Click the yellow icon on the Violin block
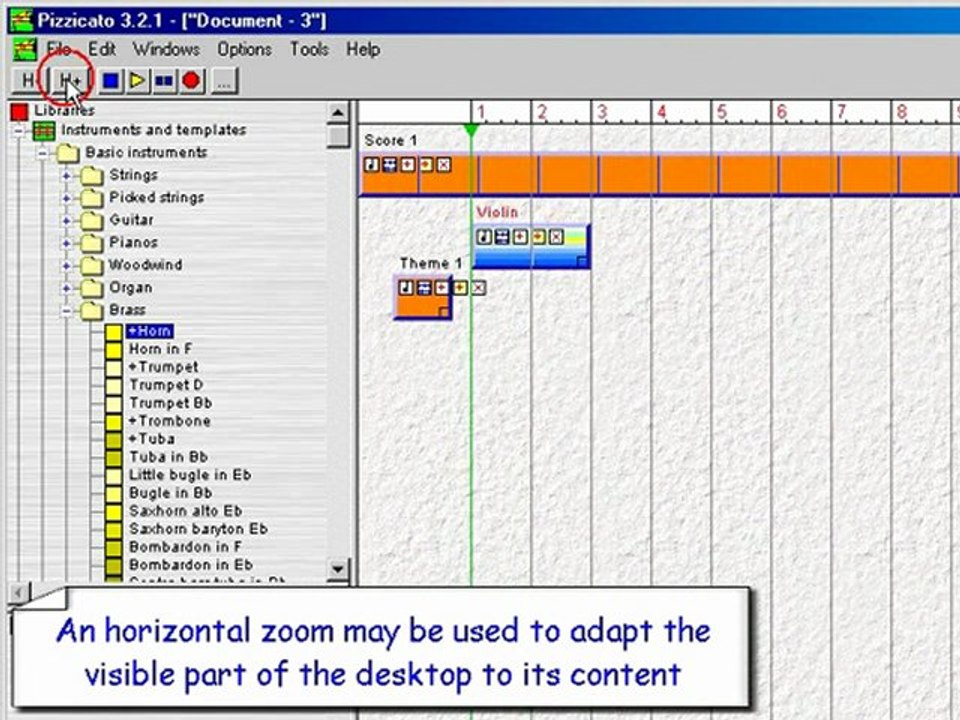Image resolution: width=960 pixels, height=720 pixels. [x=538, y=237]
